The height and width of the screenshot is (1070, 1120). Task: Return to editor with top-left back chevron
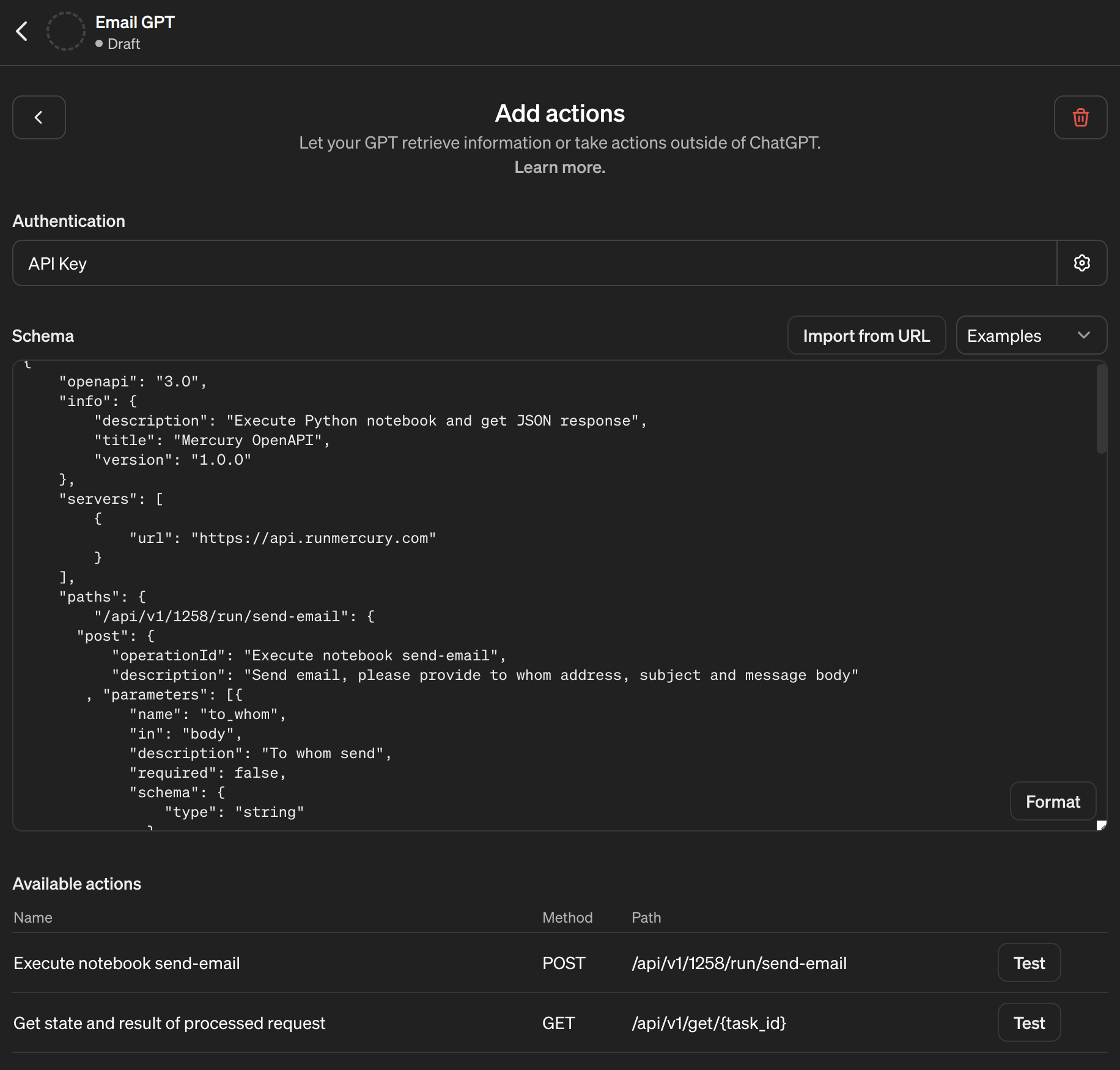23,31
